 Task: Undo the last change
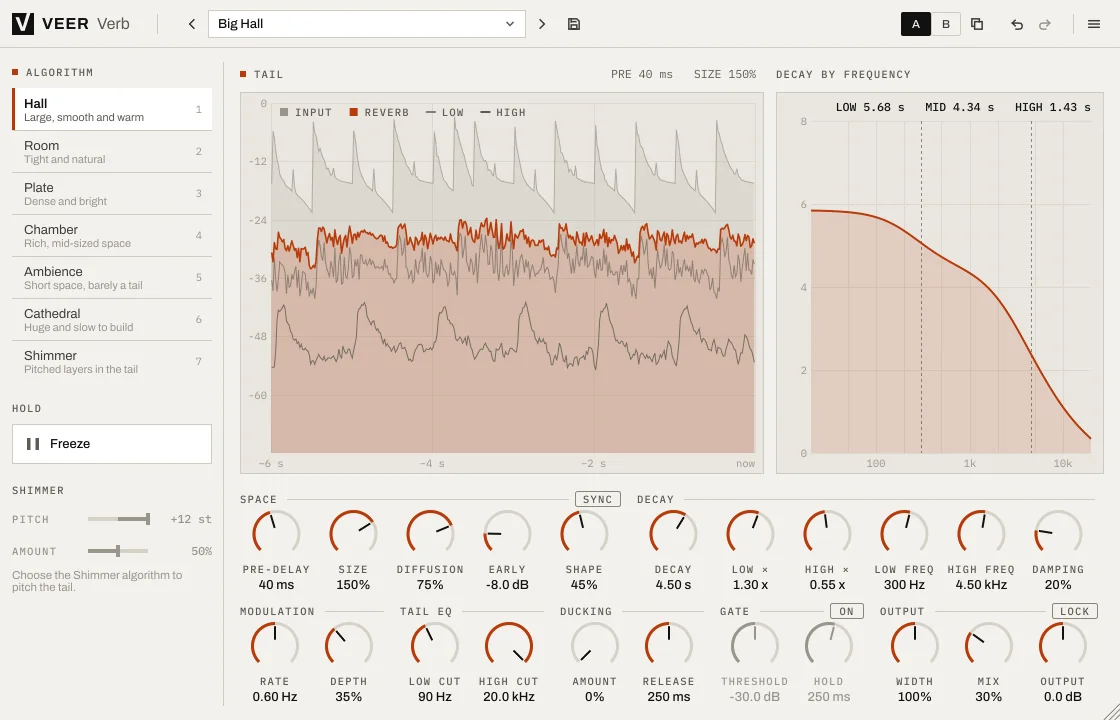tap(1017, 24)
